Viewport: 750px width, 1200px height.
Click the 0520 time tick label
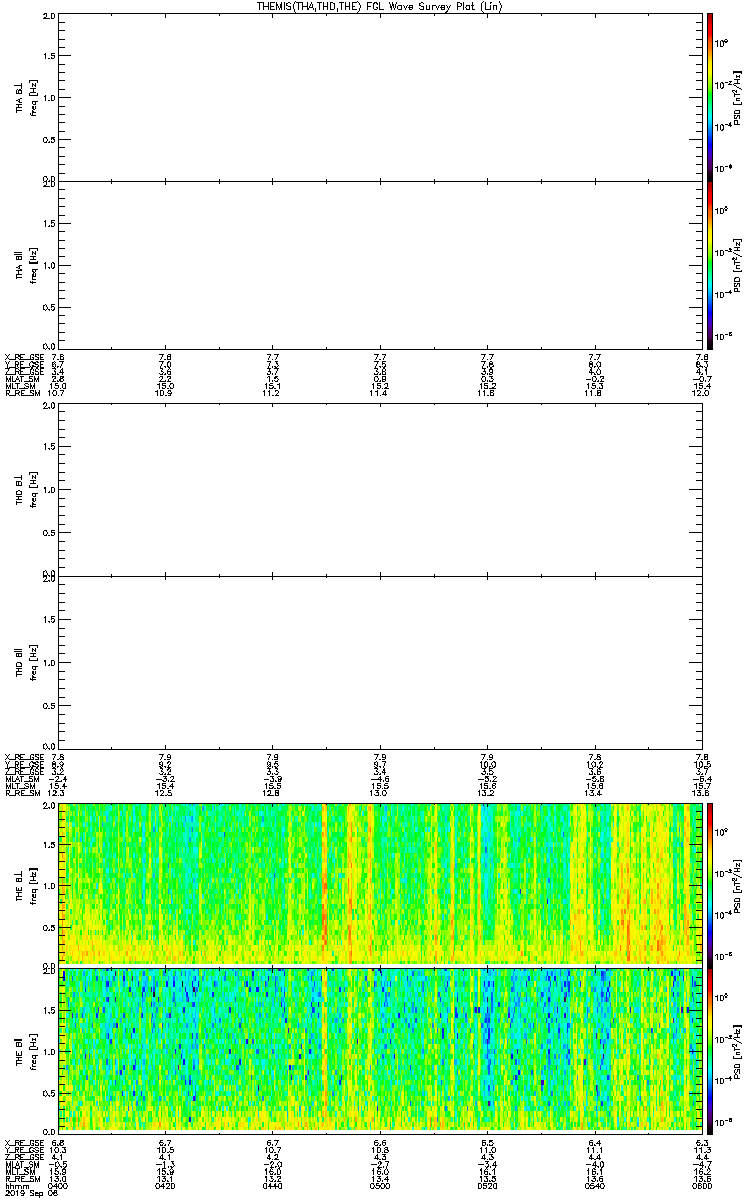click(488, 1185)
